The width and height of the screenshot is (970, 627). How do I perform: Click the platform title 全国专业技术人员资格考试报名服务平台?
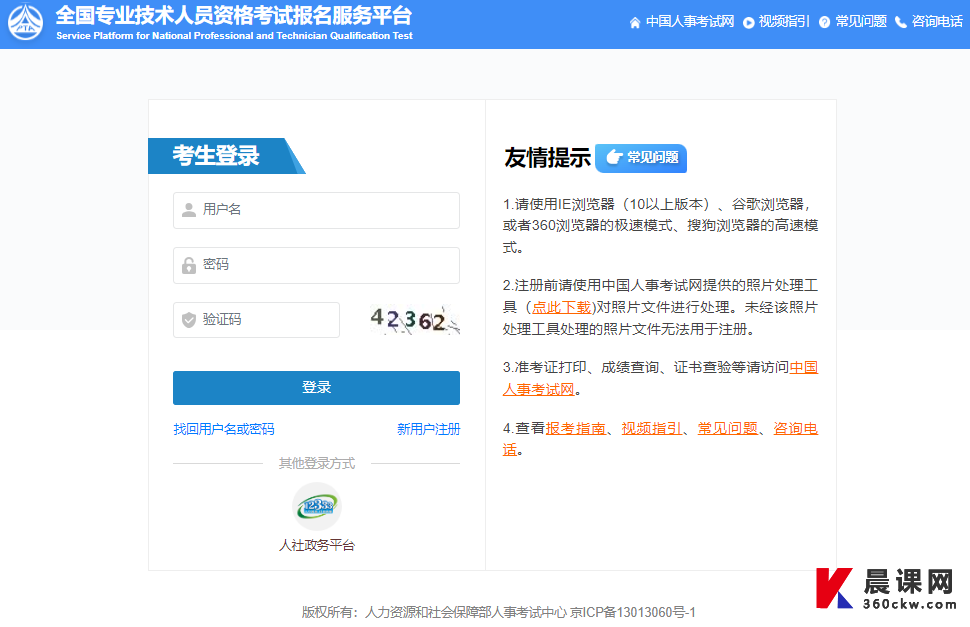234,15
